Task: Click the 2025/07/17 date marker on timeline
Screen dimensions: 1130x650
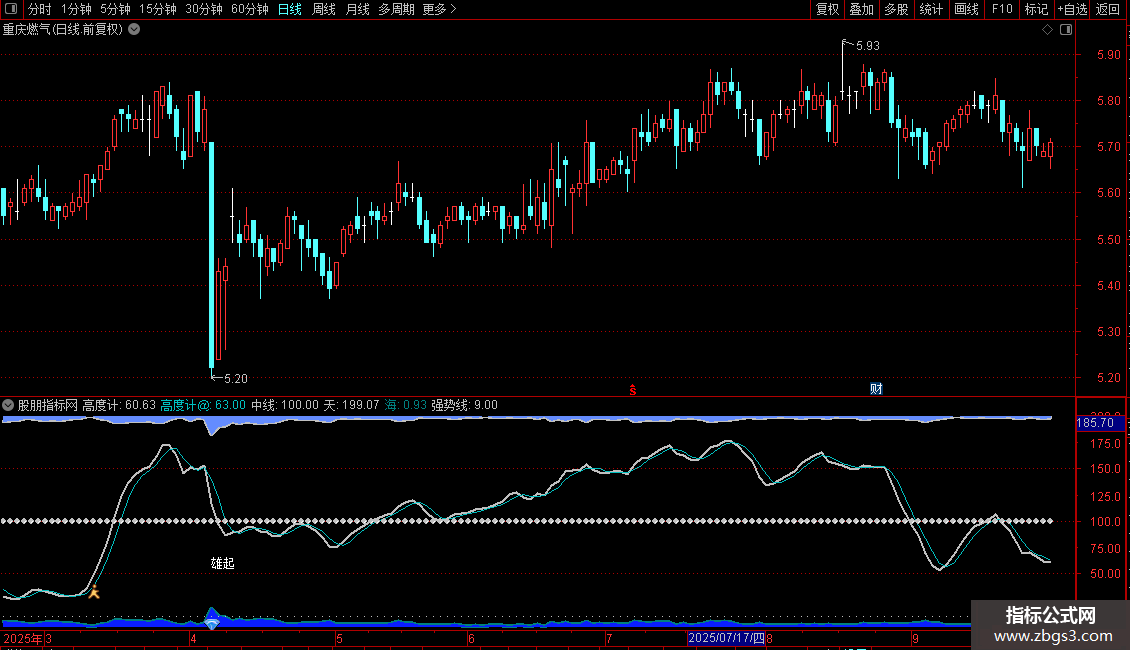Action: pos(726,637)
